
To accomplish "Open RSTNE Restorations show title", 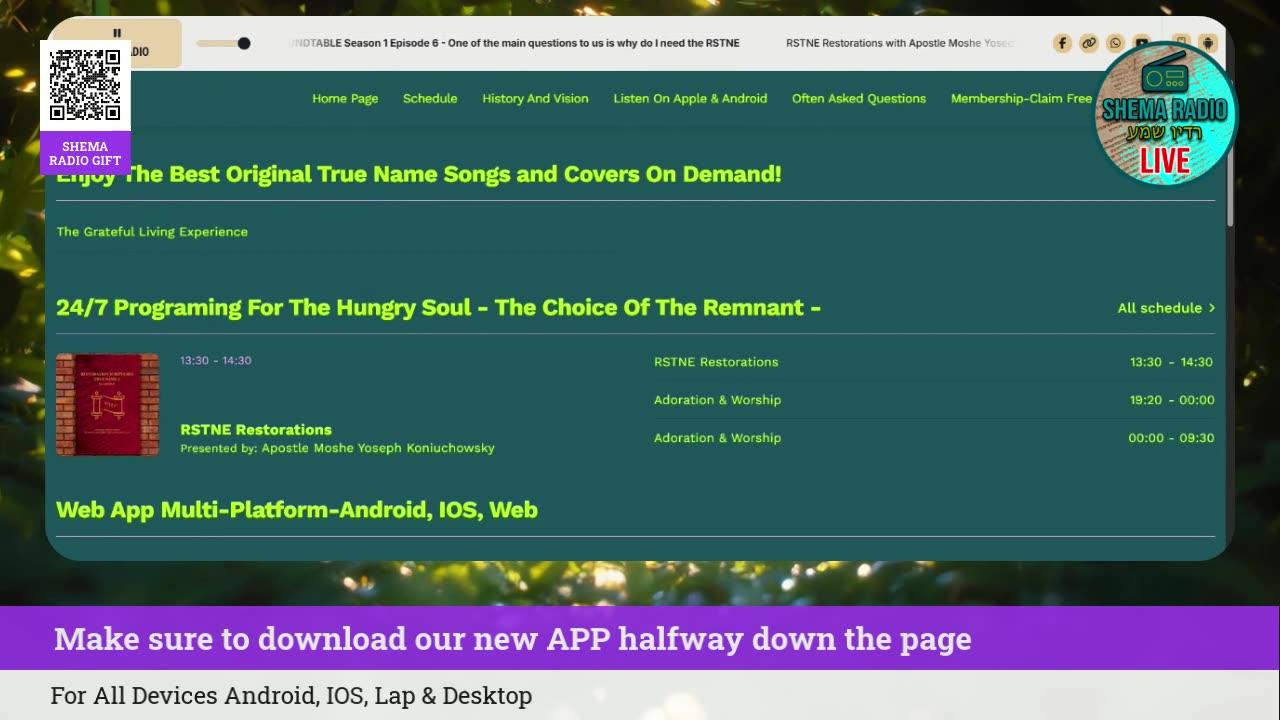I will (256, 429).
